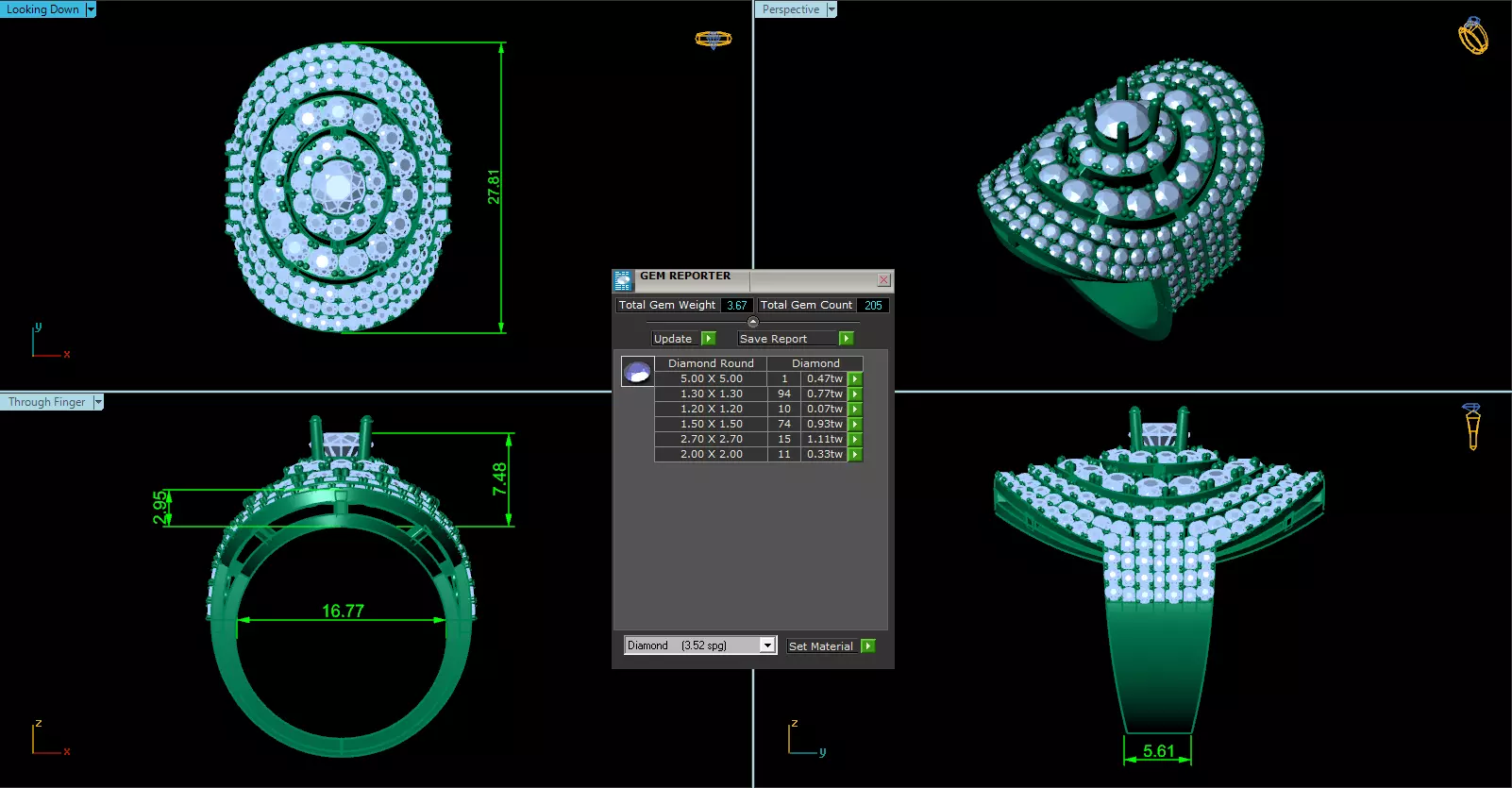This screenshot has width=1512, height=788.
Task: Click the Looking Down viewport label
Action: click(43, 9)
